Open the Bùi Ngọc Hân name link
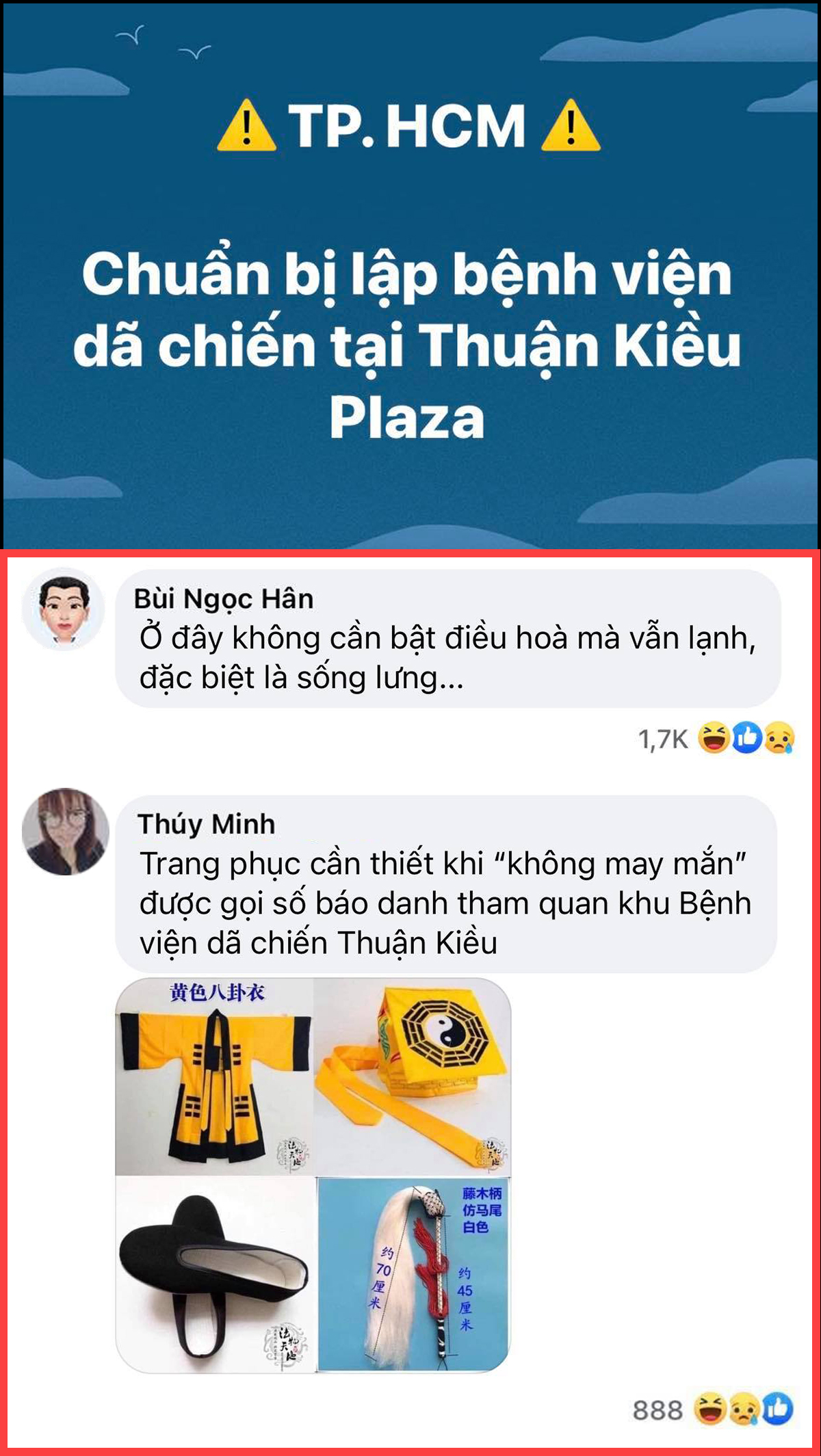The image size is (821, 1456). coord(224,598)
